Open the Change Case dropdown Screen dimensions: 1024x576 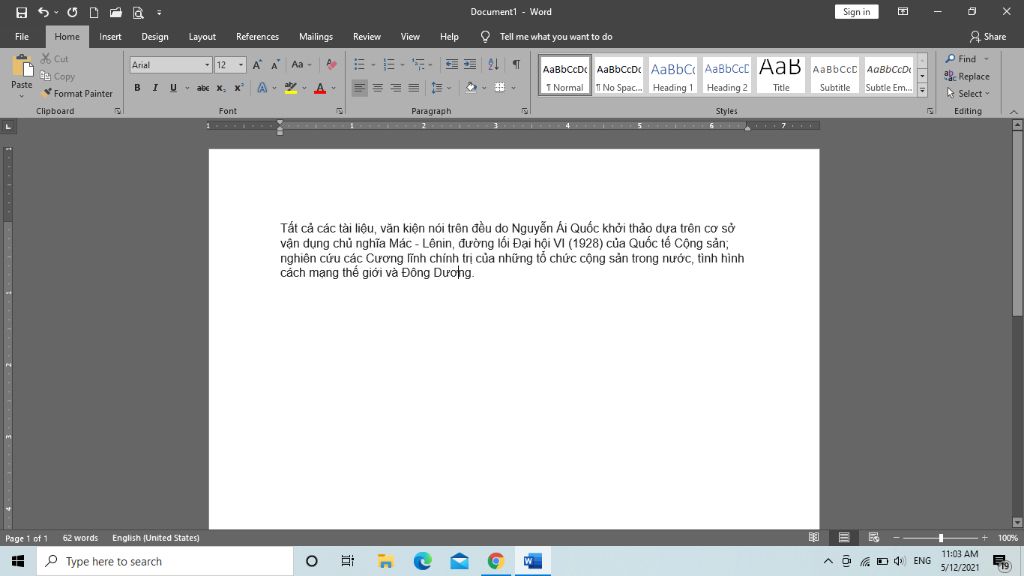(x=301, y=65)
